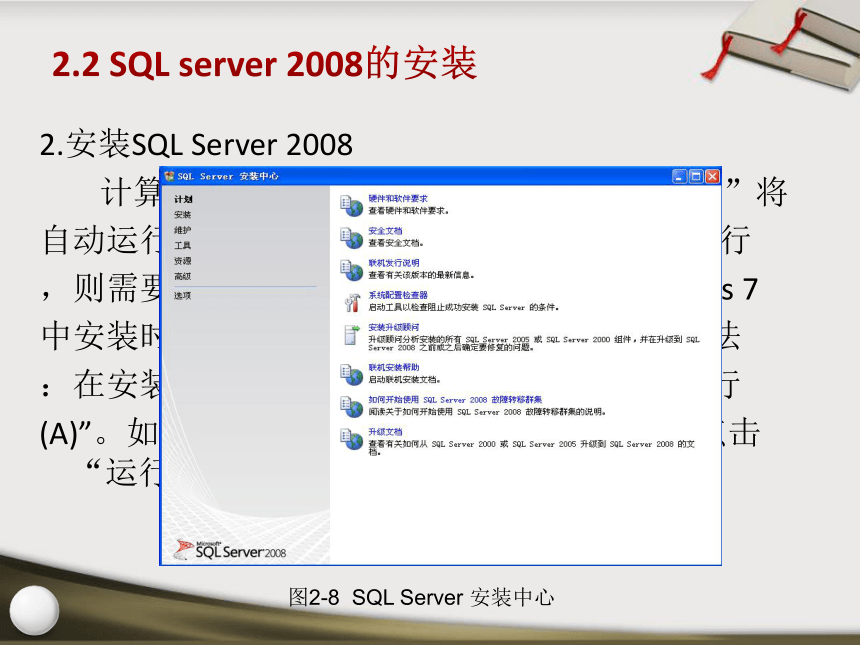Image resolution: width=860 pixels, height=645 pixels.
Task: Click the heading 2.安装SQL Server 2008
Action: [x=196, y=145]
